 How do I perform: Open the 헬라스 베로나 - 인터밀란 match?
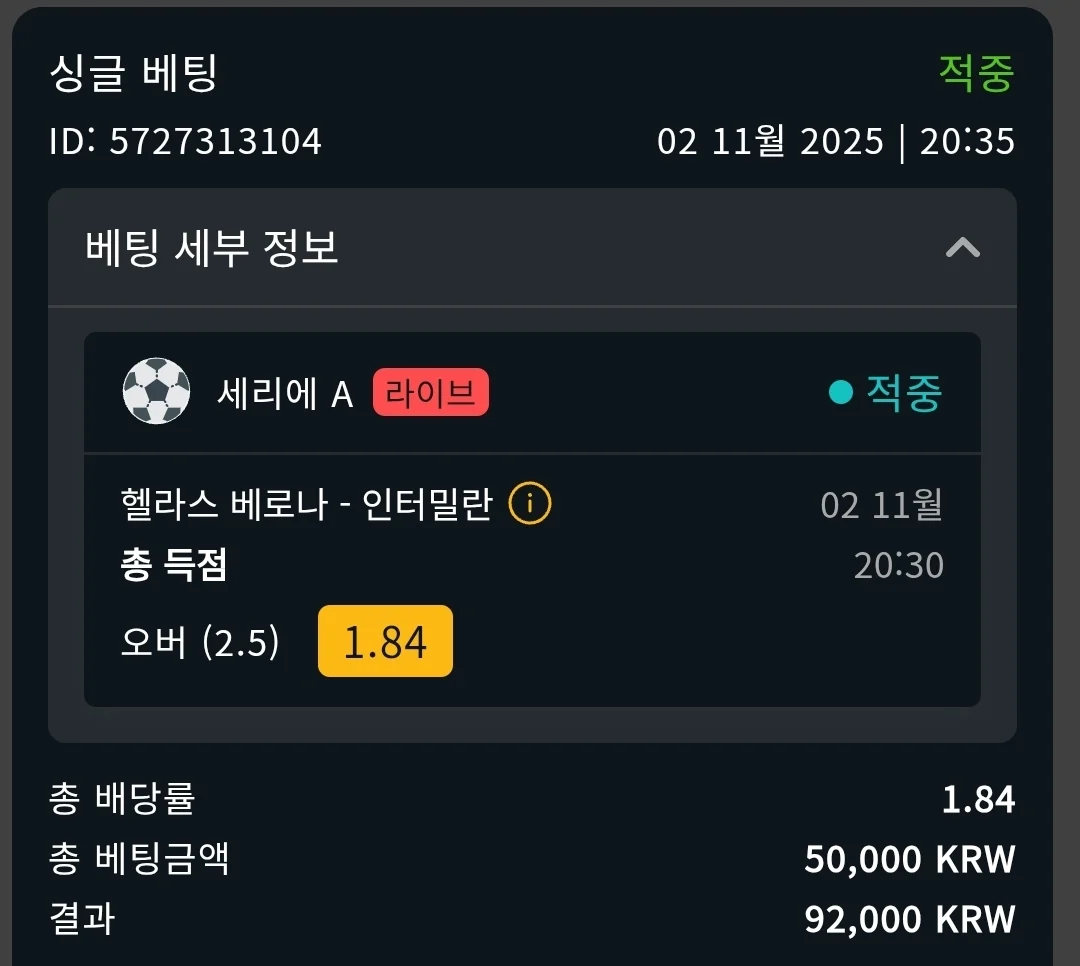click(306, 504)
